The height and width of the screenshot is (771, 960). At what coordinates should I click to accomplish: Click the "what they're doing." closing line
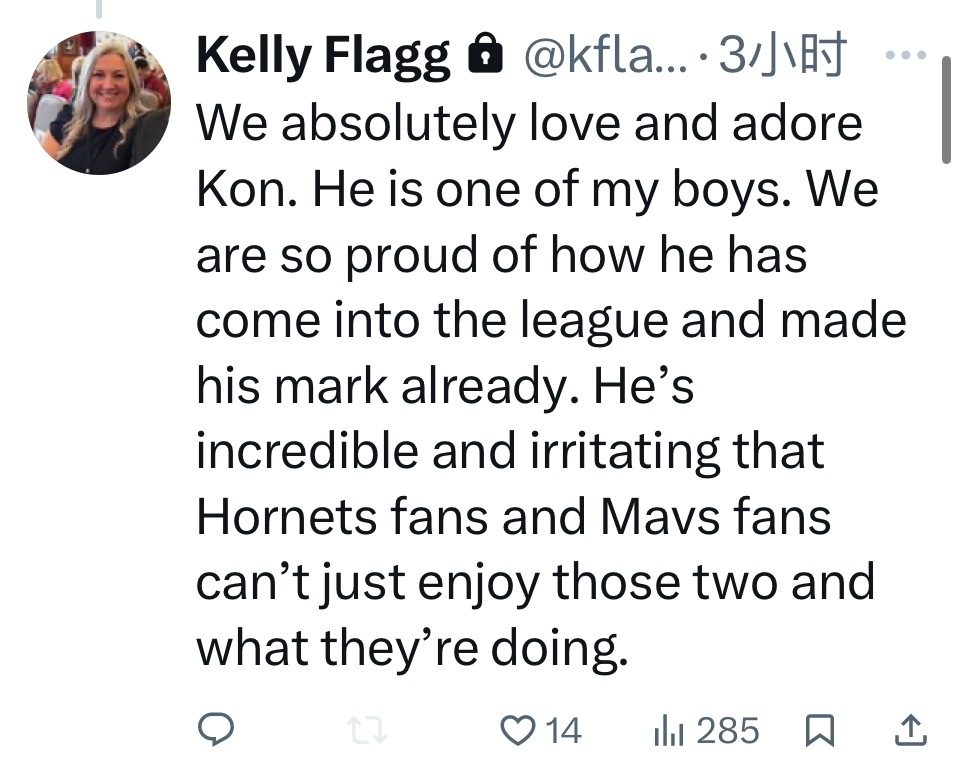pyautogui.click(x=412, y=649)
